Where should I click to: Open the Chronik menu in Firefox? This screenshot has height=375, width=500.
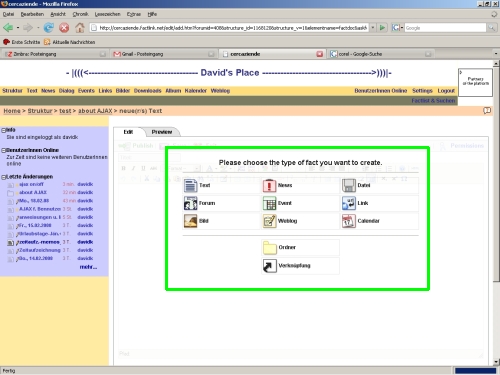[x=80, y=14]
